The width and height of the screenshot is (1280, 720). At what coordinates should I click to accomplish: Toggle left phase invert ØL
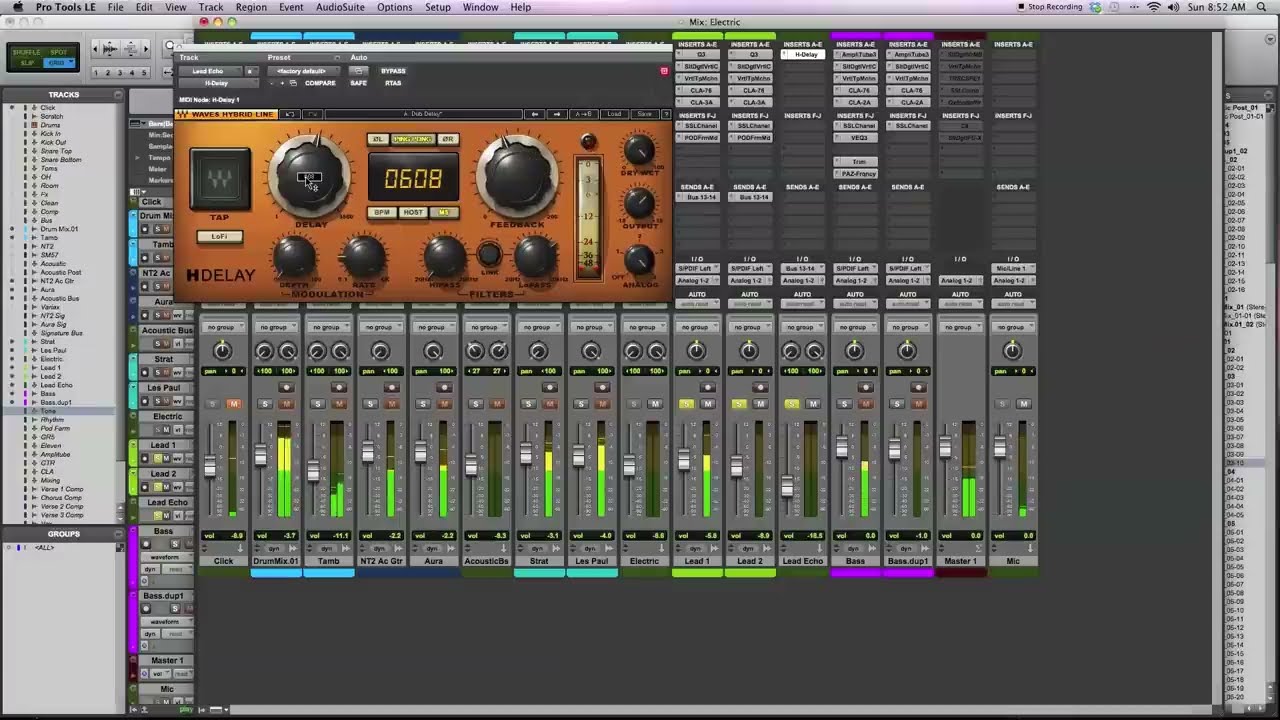(378, 139)
